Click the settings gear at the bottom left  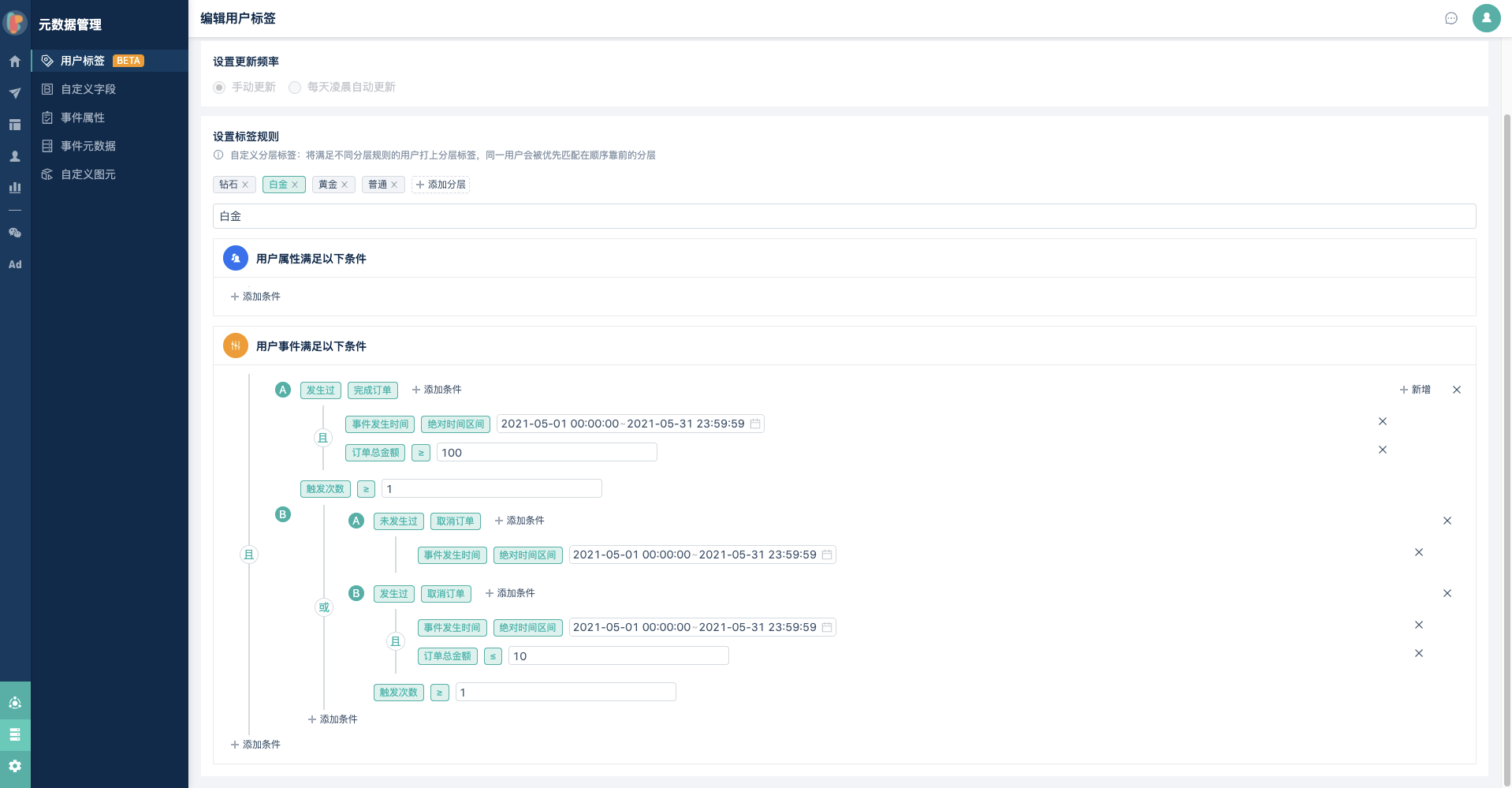click(15, 766)
